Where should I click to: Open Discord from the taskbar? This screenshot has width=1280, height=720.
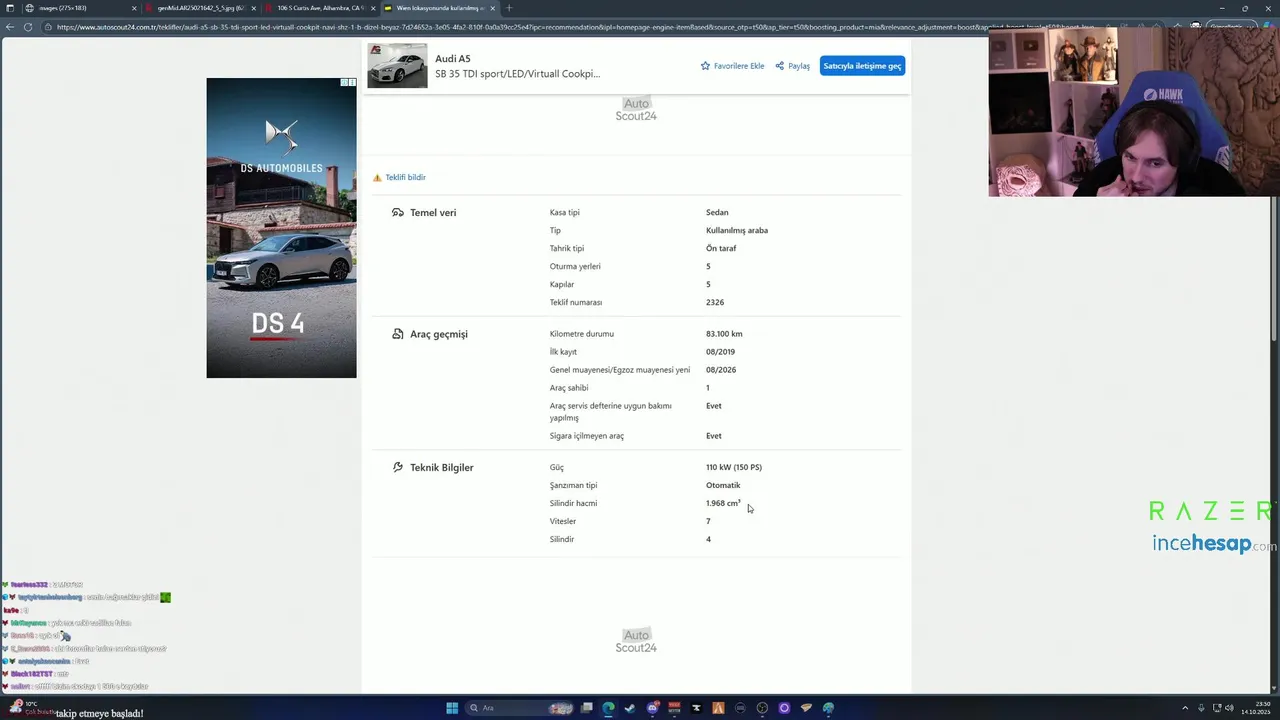653,708
